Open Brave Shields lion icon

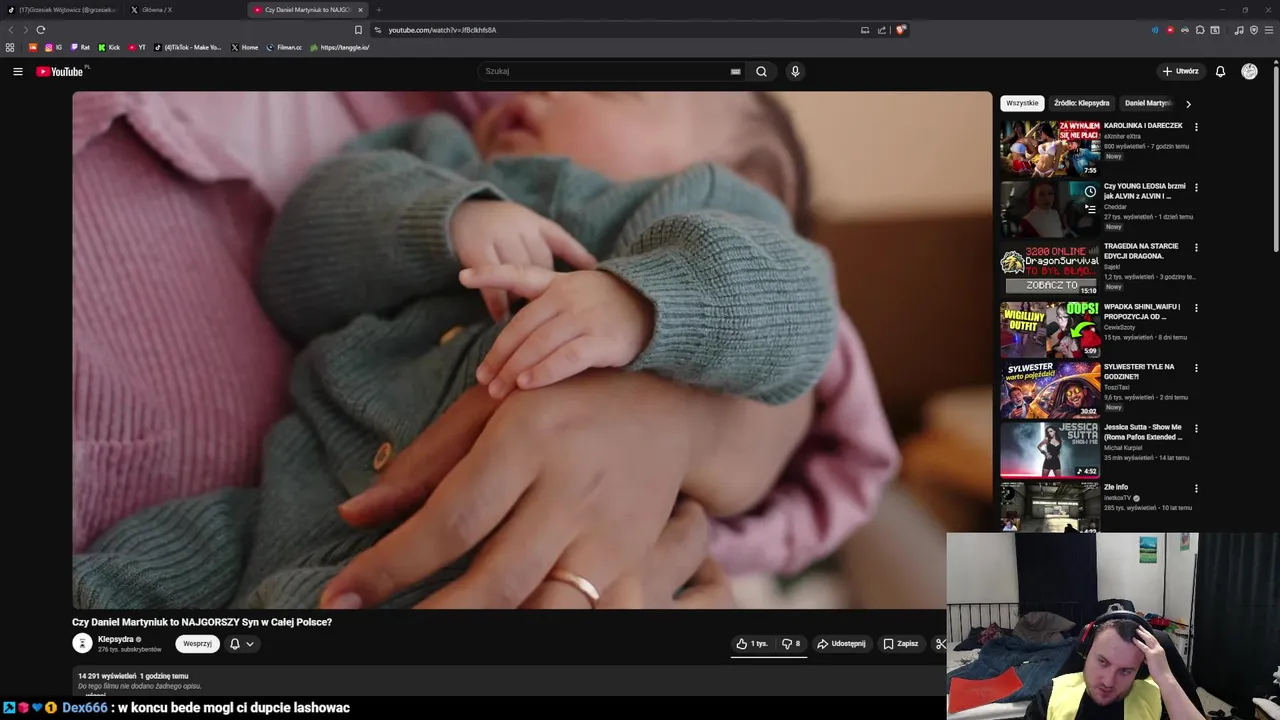click(900, 30)
